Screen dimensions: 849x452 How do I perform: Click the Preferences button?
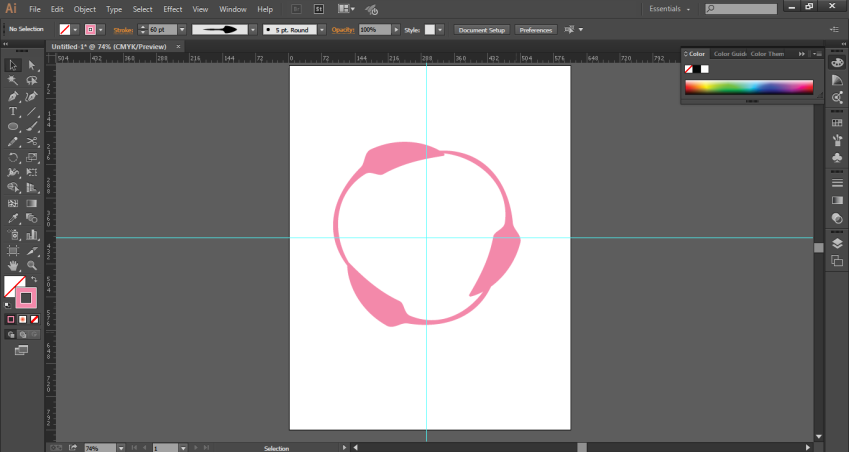(535, 30)
